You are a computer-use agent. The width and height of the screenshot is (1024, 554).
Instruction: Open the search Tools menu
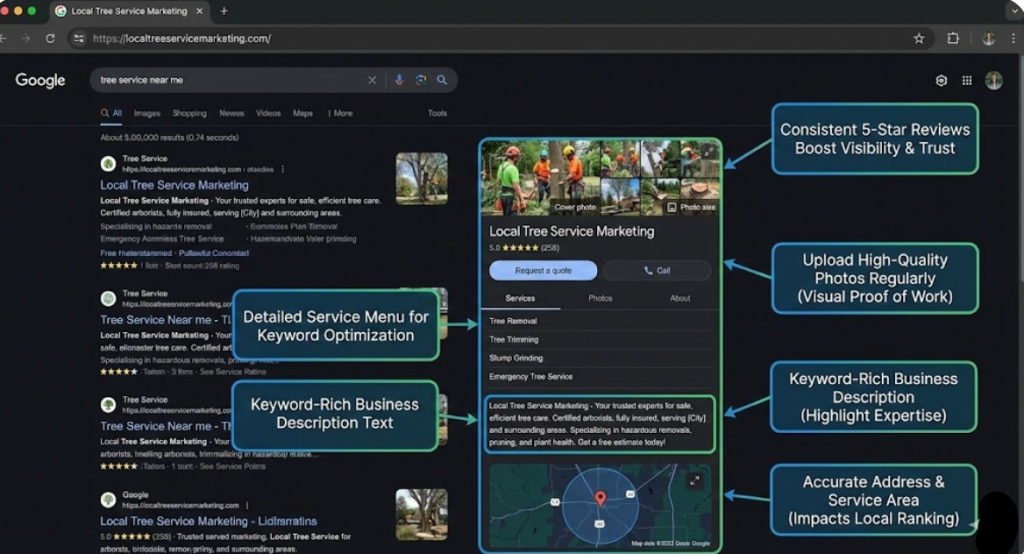click(438, 113)
